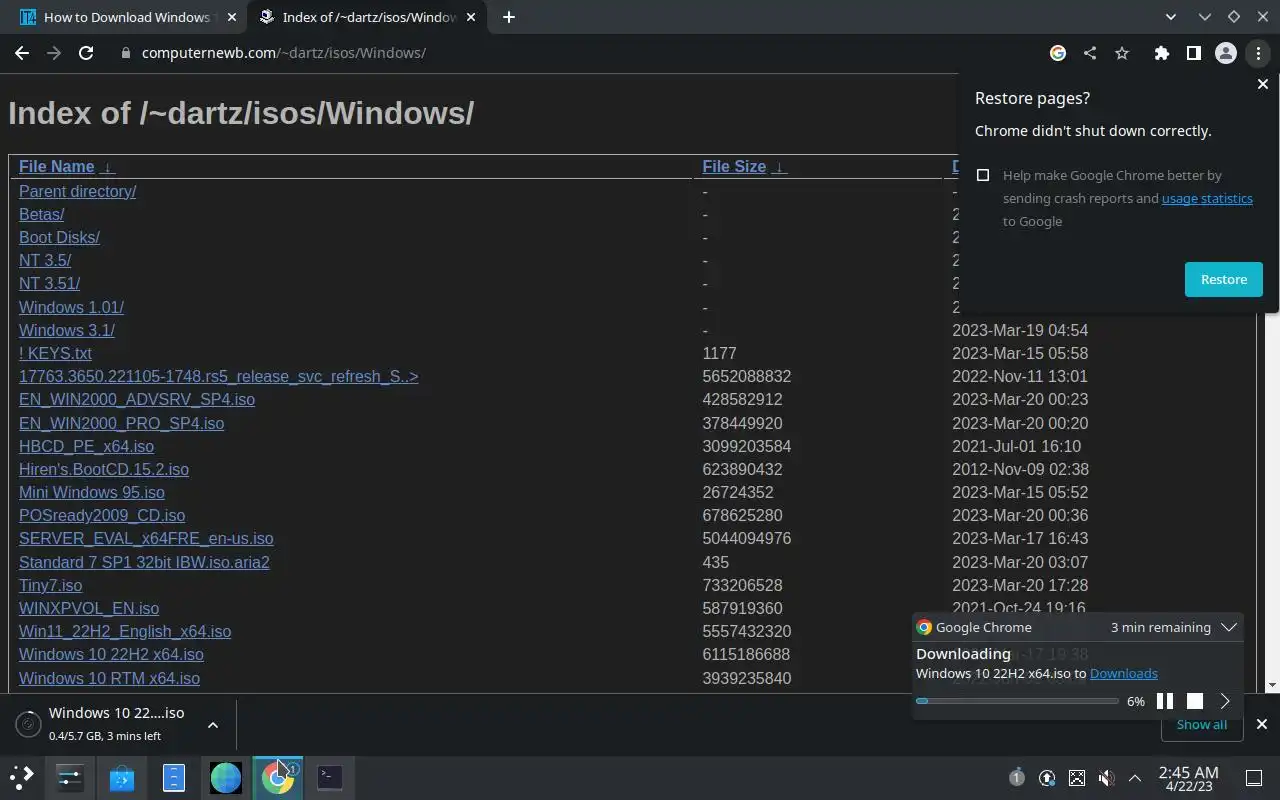The height and width of the screenshot is (800, 1280).
Task: Click the address bar URL
Action: pyautogui.click(x=284, y=53)
